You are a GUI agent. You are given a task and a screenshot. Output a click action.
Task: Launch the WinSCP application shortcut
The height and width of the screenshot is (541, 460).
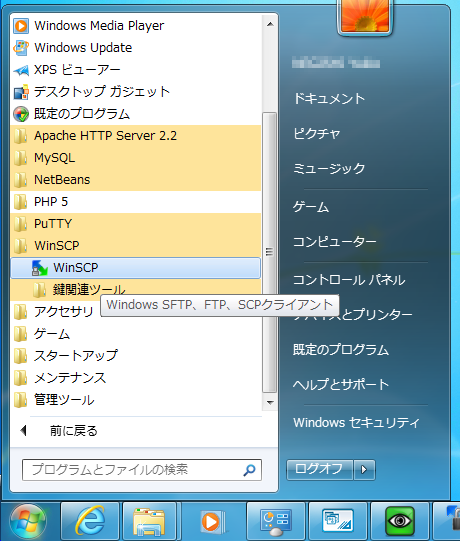pos(136,268)
